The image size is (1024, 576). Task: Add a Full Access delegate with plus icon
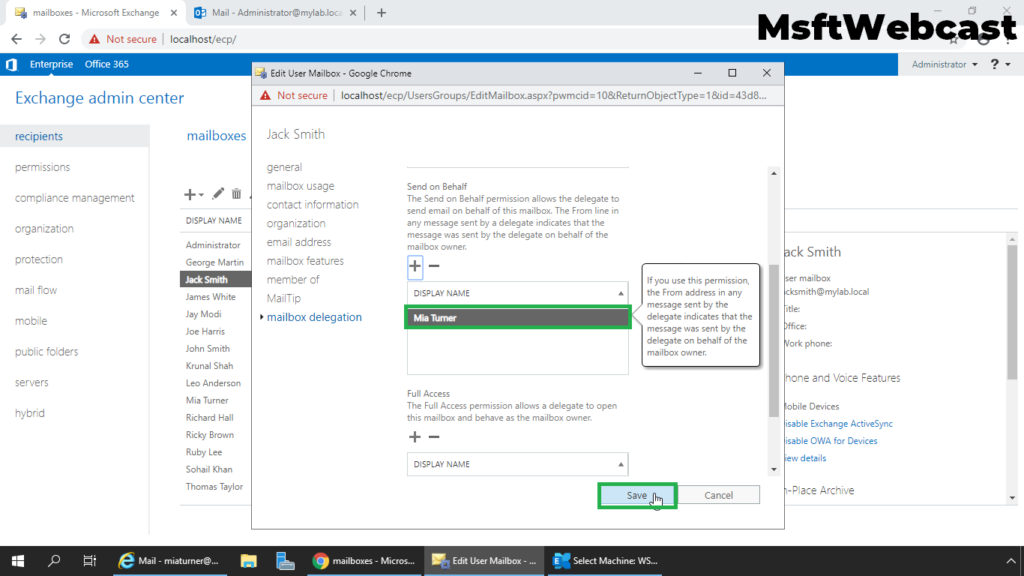point(415,437)
